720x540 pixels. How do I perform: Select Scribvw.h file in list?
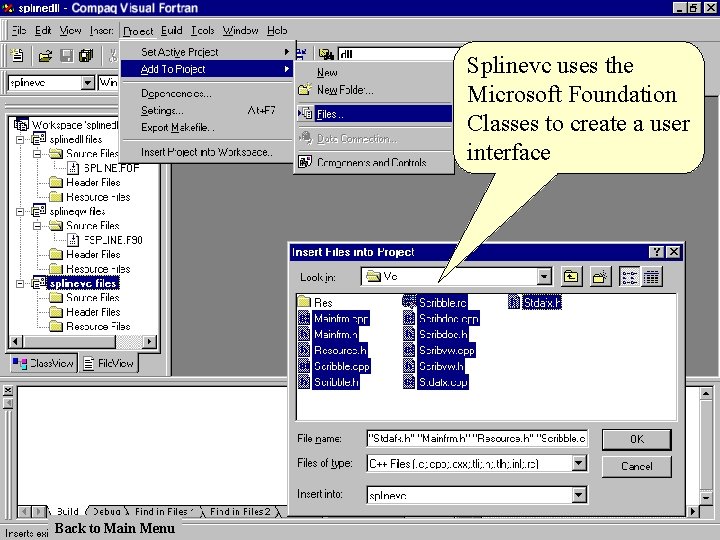coord(433,366)
